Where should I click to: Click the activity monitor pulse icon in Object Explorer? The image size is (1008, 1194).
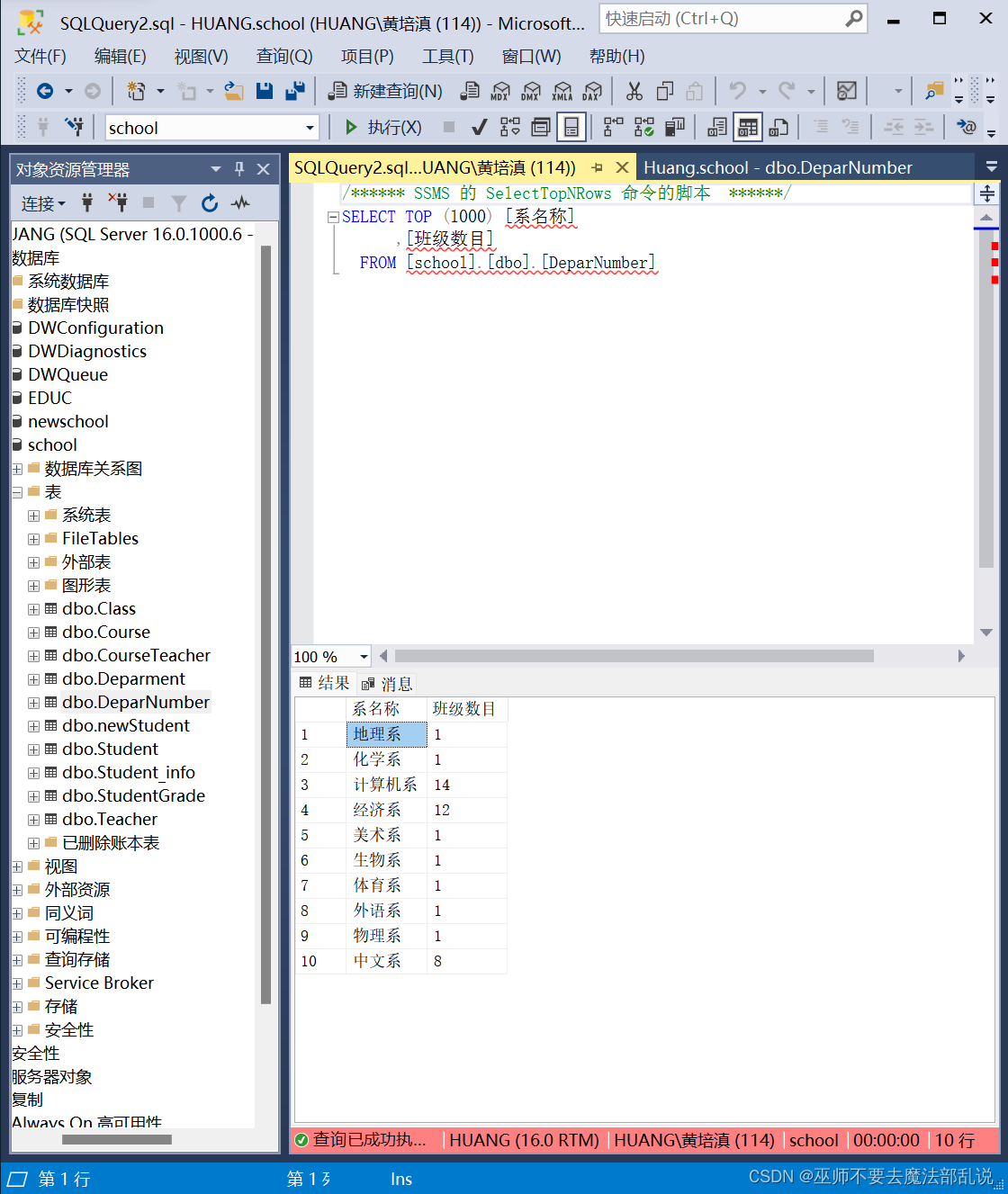click(x=240, y=203)
